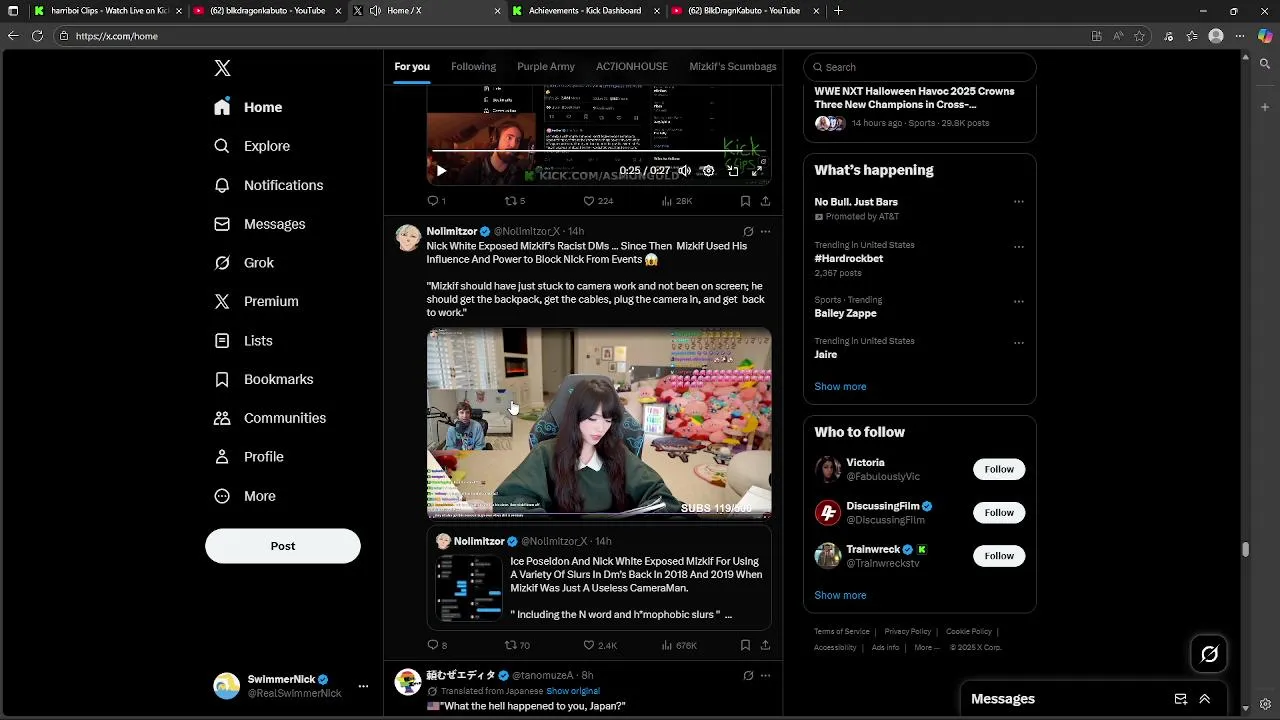Like the post with 2.4K likes
Viewport: 1280px width, 720px height.
point(600,646)
